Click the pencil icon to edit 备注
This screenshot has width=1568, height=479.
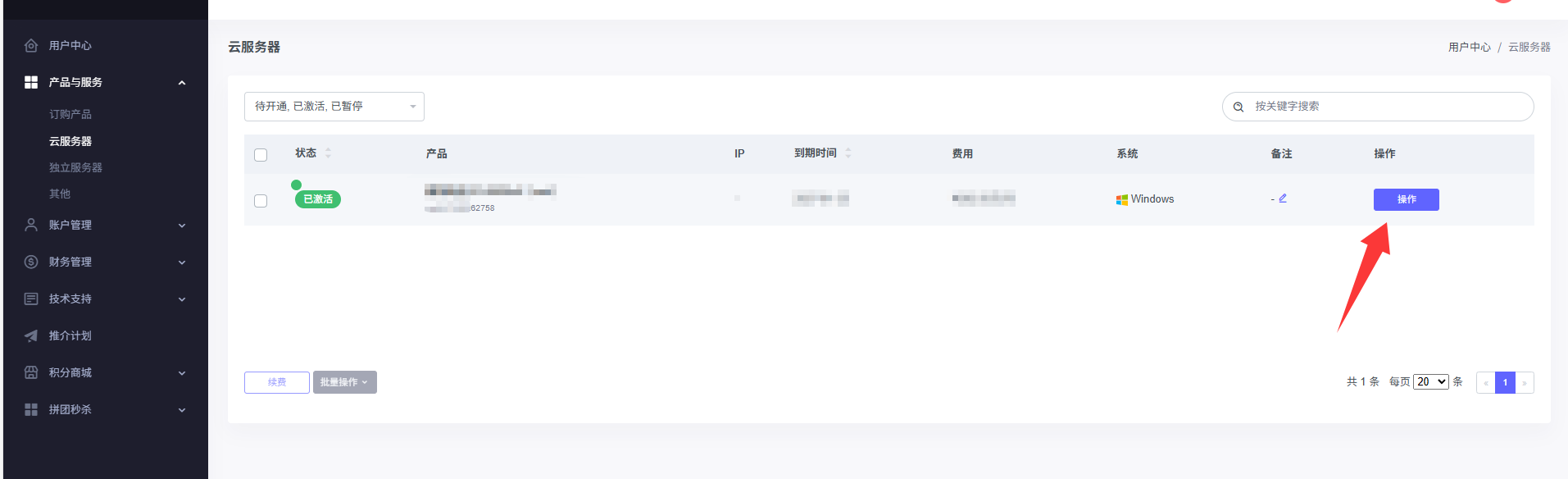[1283, 198]
